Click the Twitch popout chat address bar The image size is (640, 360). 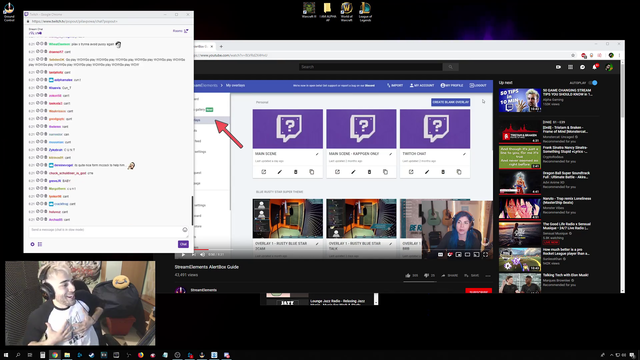pyautogui.click(x=108, y=21)
